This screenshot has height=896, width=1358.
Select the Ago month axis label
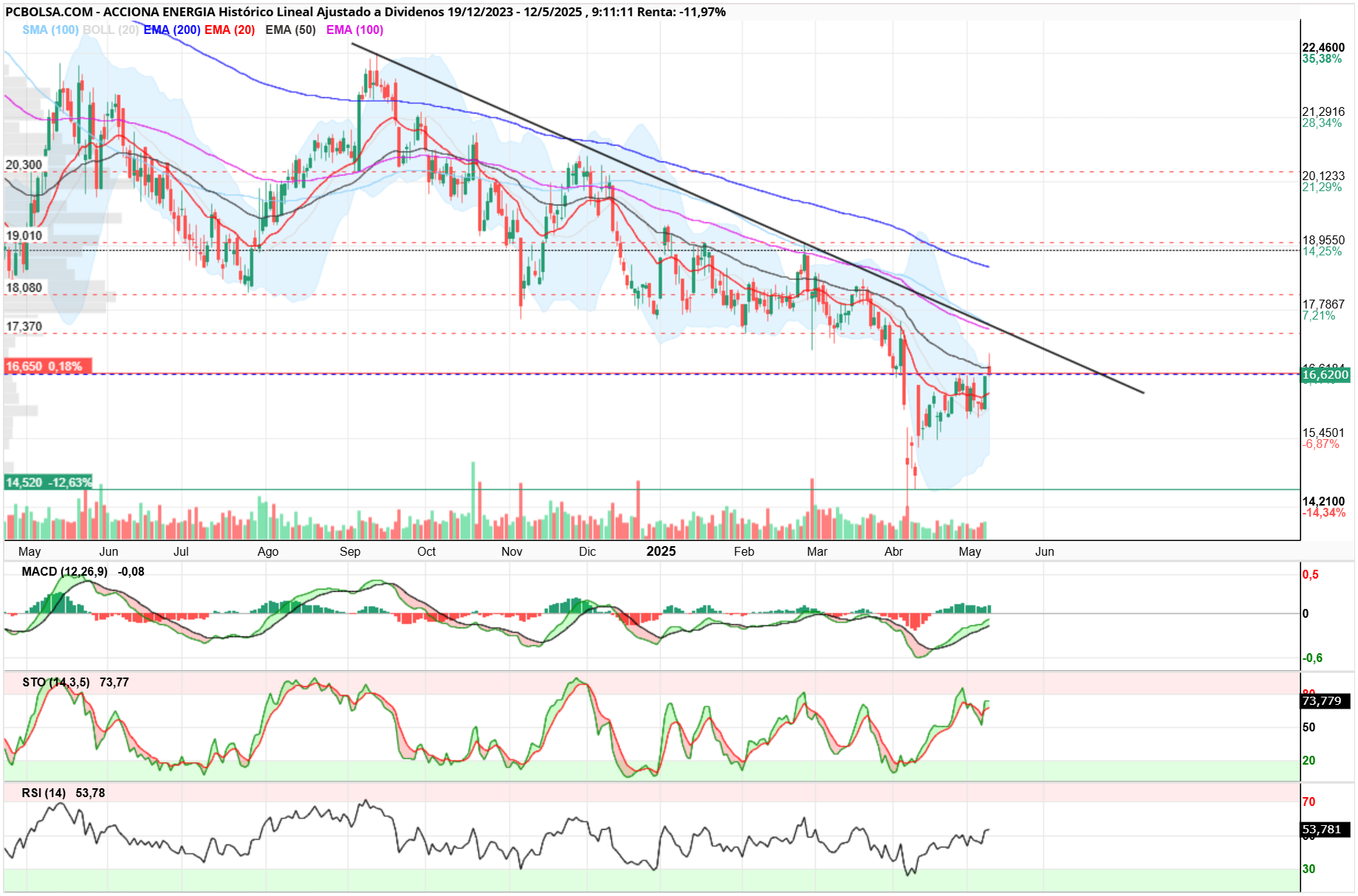tap(268, 551)
